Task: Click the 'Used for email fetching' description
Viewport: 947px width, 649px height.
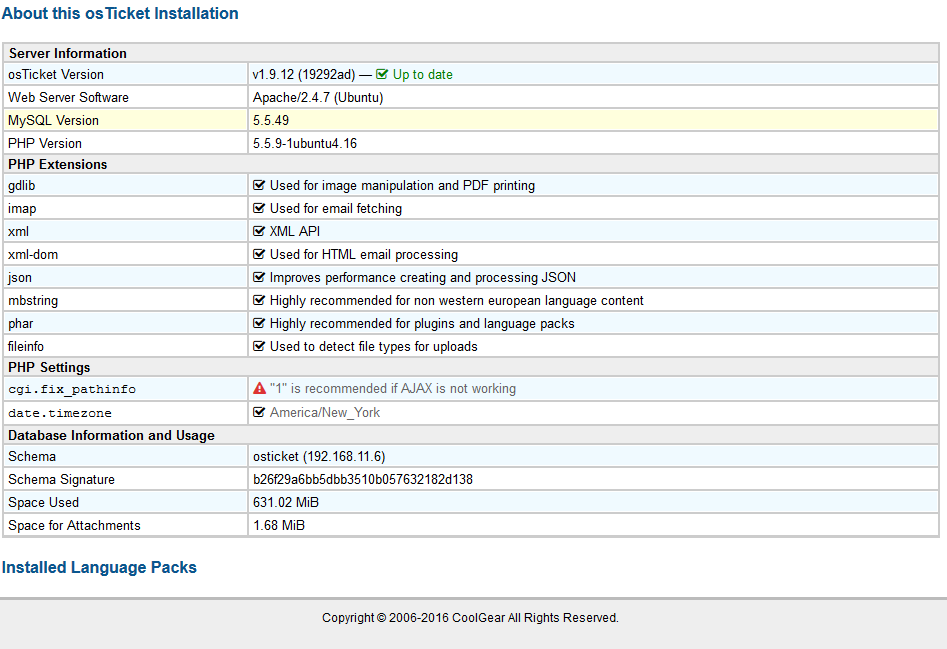Action: 336,208
